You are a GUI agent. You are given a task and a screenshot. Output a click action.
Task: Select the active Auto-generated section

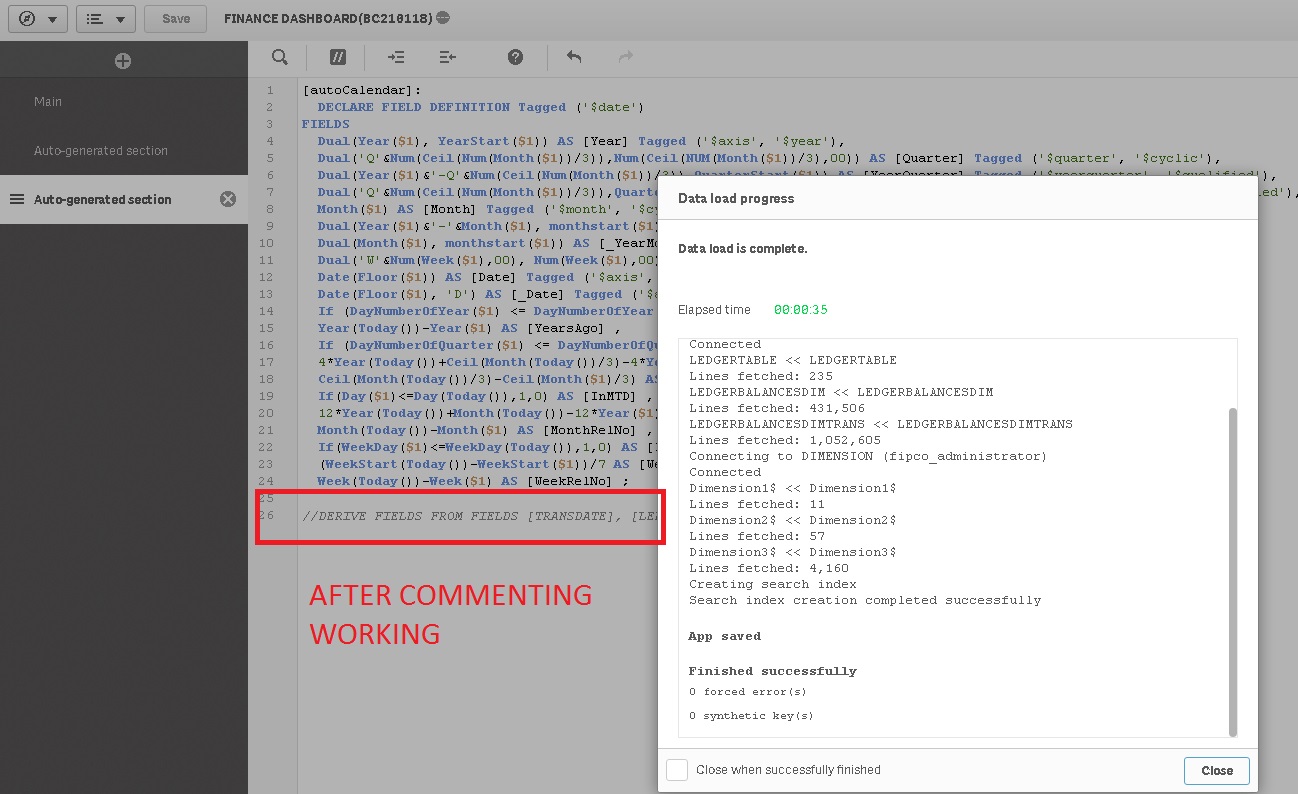(x=124, y=199)
